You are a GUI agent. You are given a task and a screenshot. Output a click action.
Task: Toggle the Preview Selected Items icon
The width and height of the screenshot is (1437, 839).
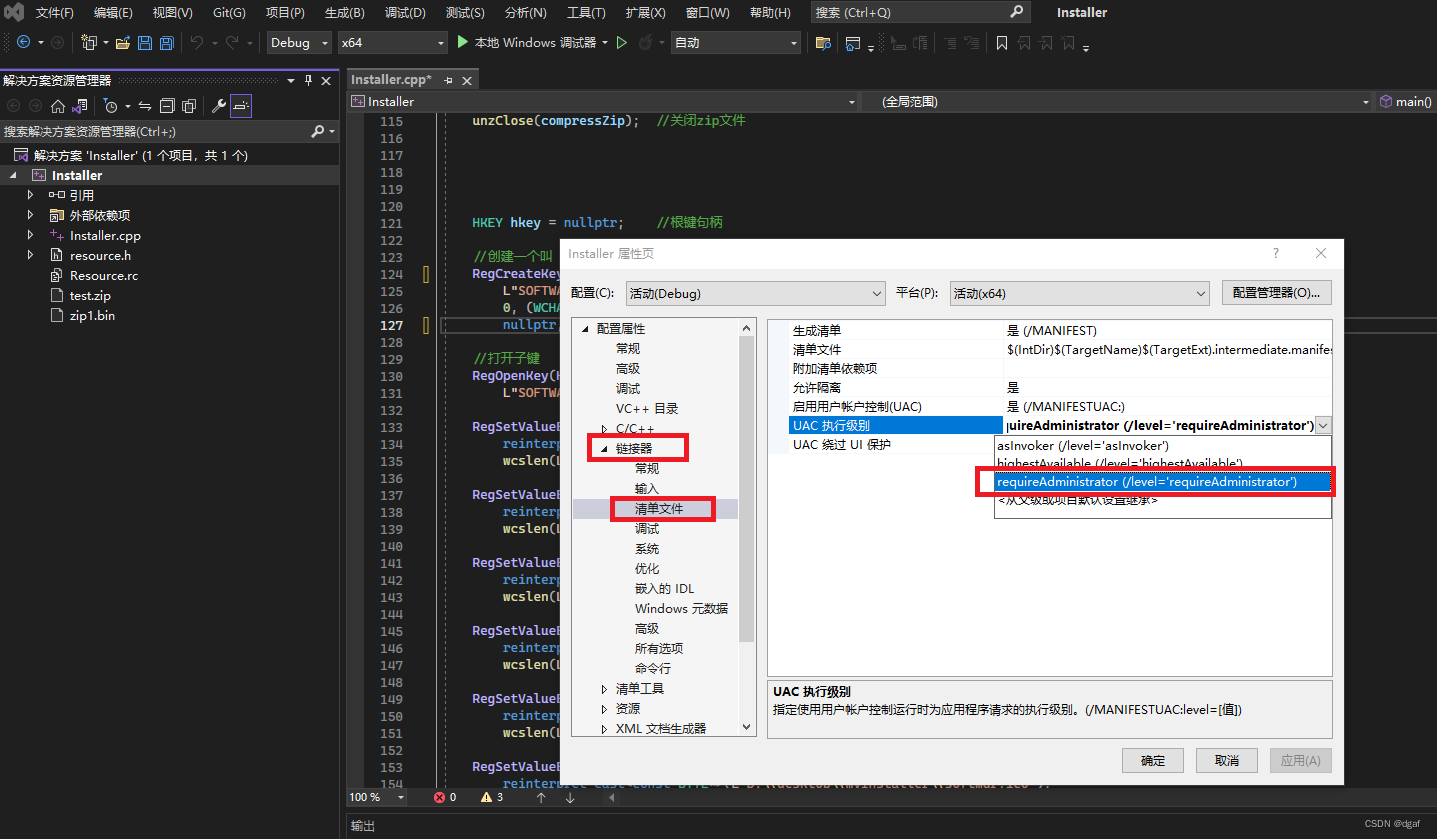tap(241, 106)
